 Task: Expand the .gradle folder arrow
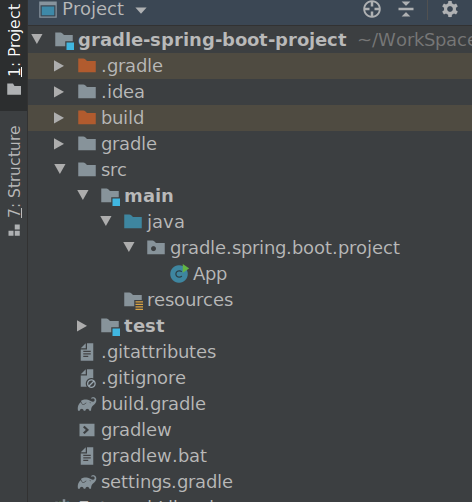tap(59, 66)
